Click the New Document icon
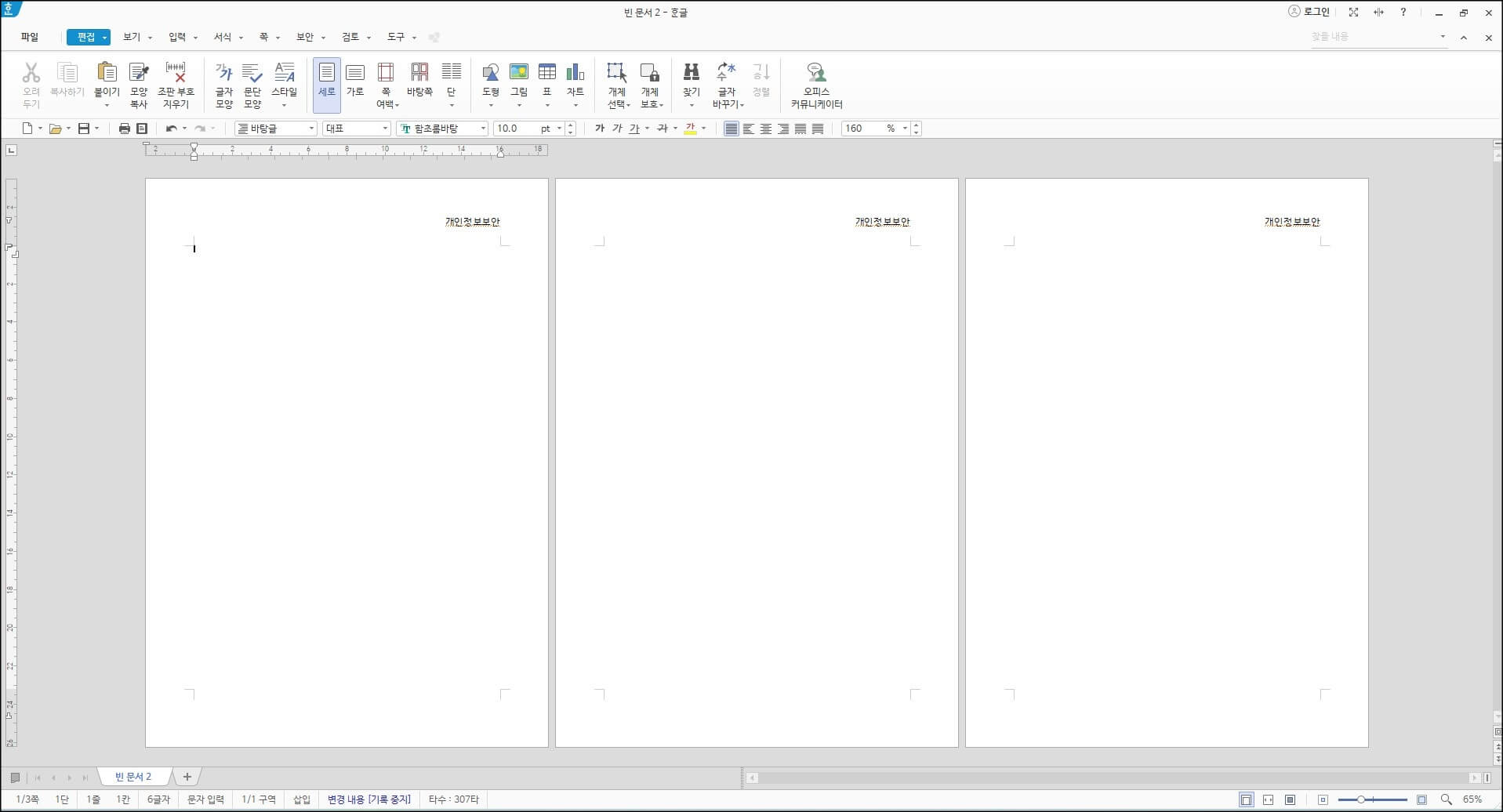 tap(27, 129)
